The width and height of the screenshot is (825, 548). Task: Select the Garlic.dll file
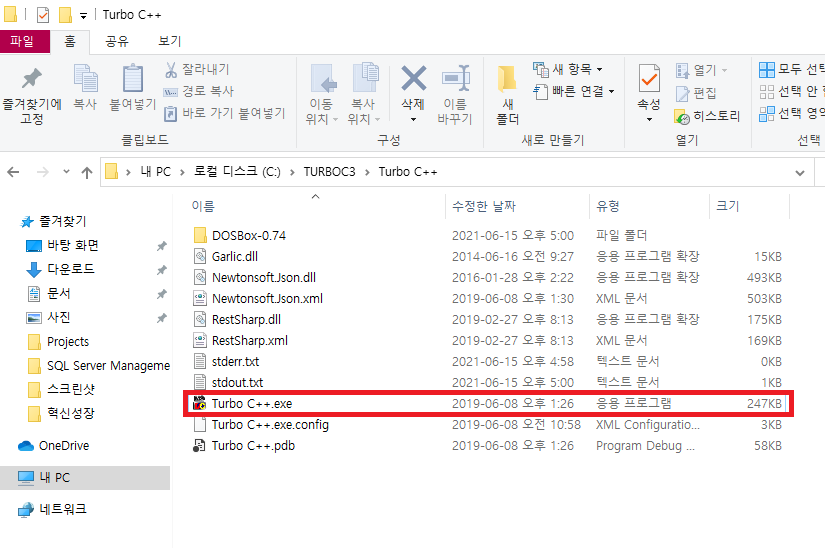tap(488, 257)
